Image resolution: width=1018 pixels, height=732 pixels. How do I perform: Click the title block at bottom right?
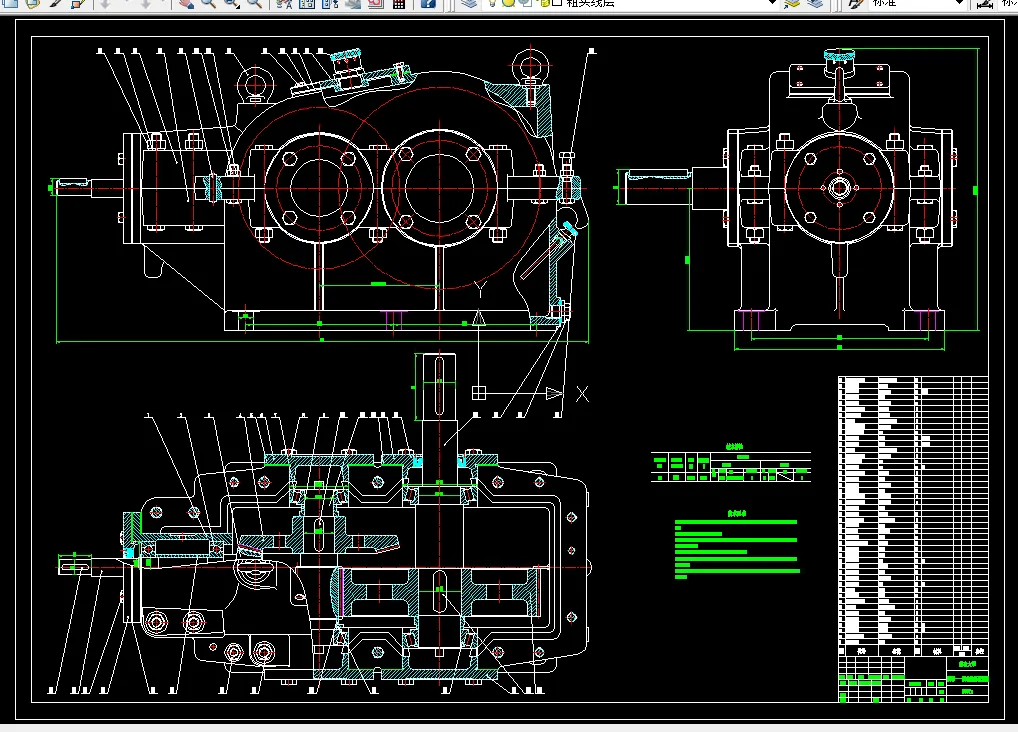(x=913, y=679)
